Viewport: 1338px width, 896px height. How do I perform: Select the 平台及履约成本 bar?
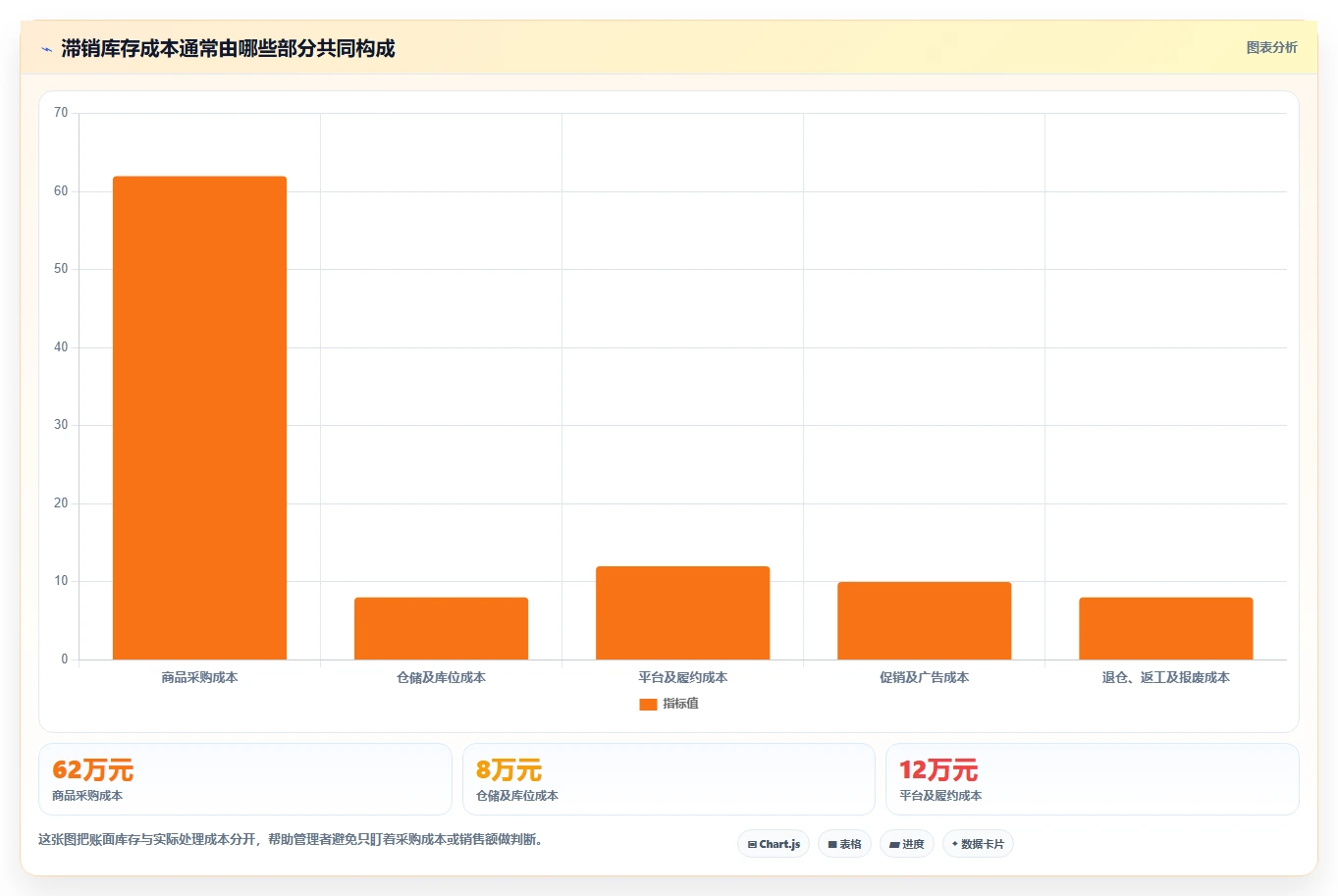coord(682,612)
